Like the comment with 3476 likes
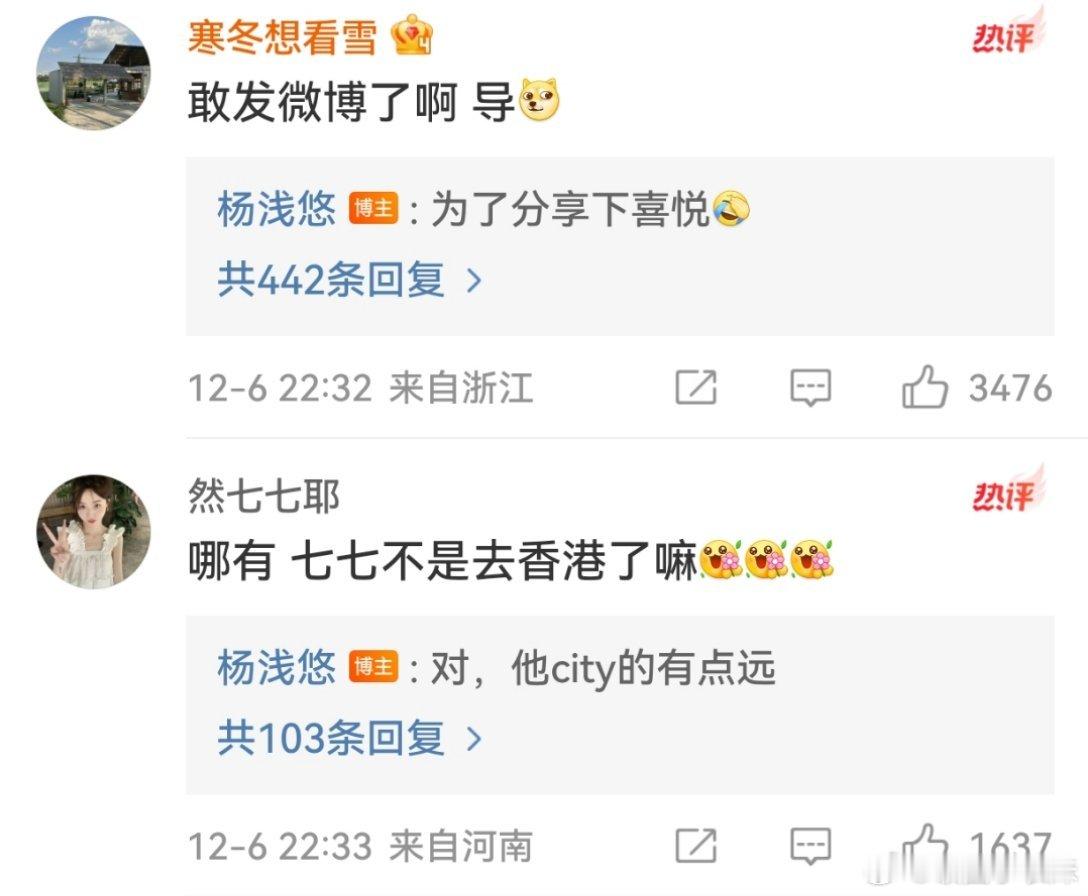The height and width of the screenshot is (896, 1088). click(924, 387)
